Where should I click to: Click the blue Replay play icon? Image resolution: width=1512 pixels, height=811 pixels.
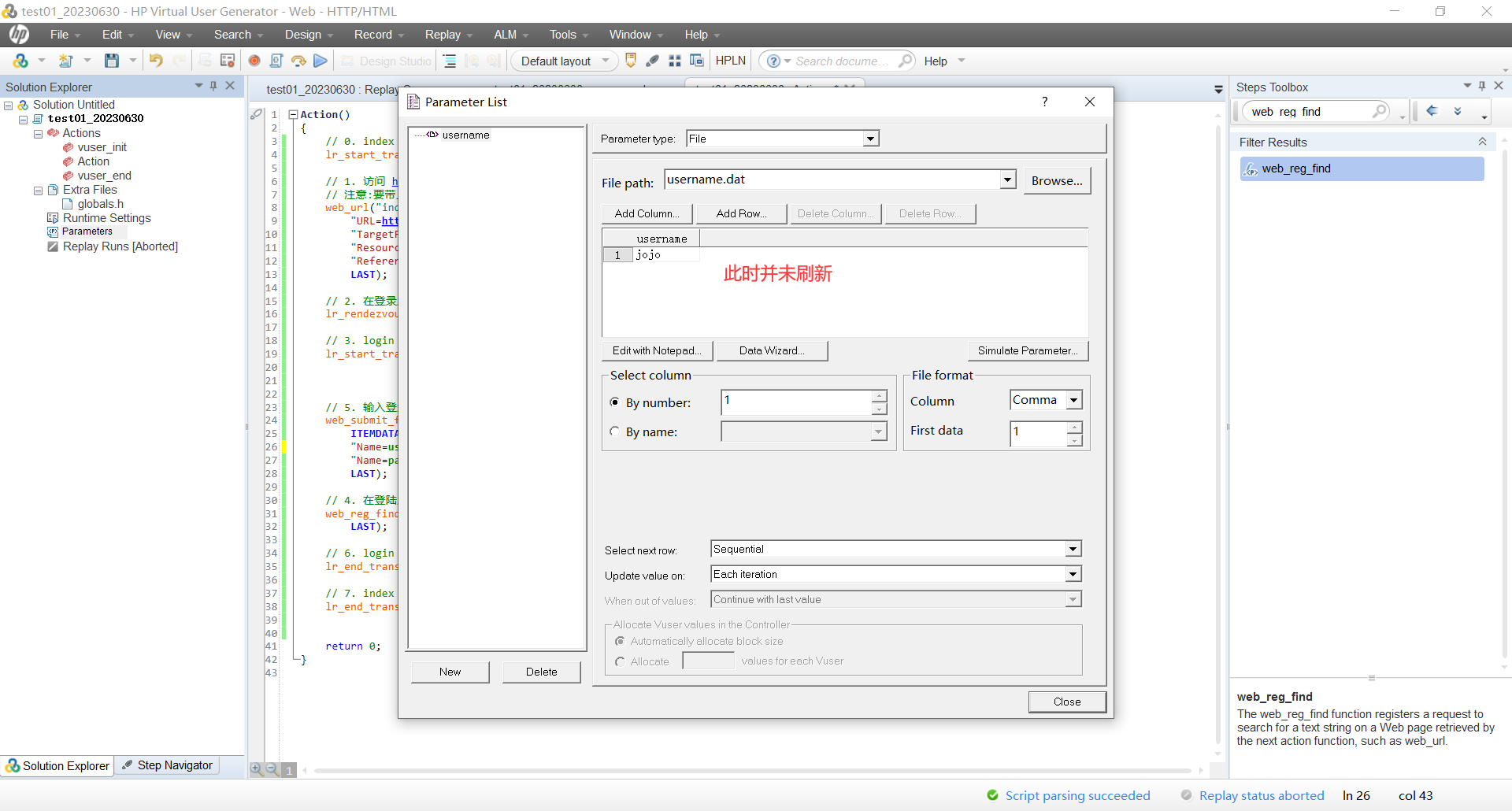tap(321, 61)
